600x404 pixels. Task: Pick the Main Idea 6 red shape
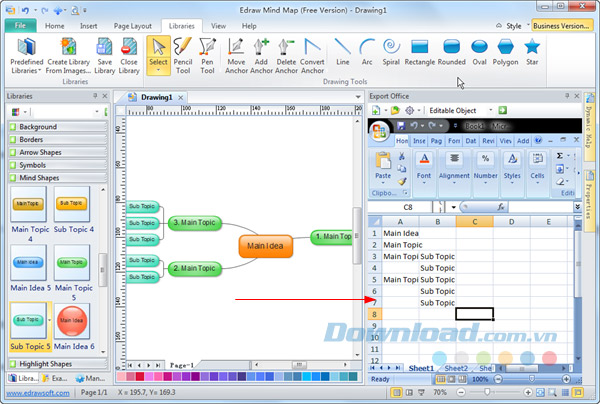[72, 321]
